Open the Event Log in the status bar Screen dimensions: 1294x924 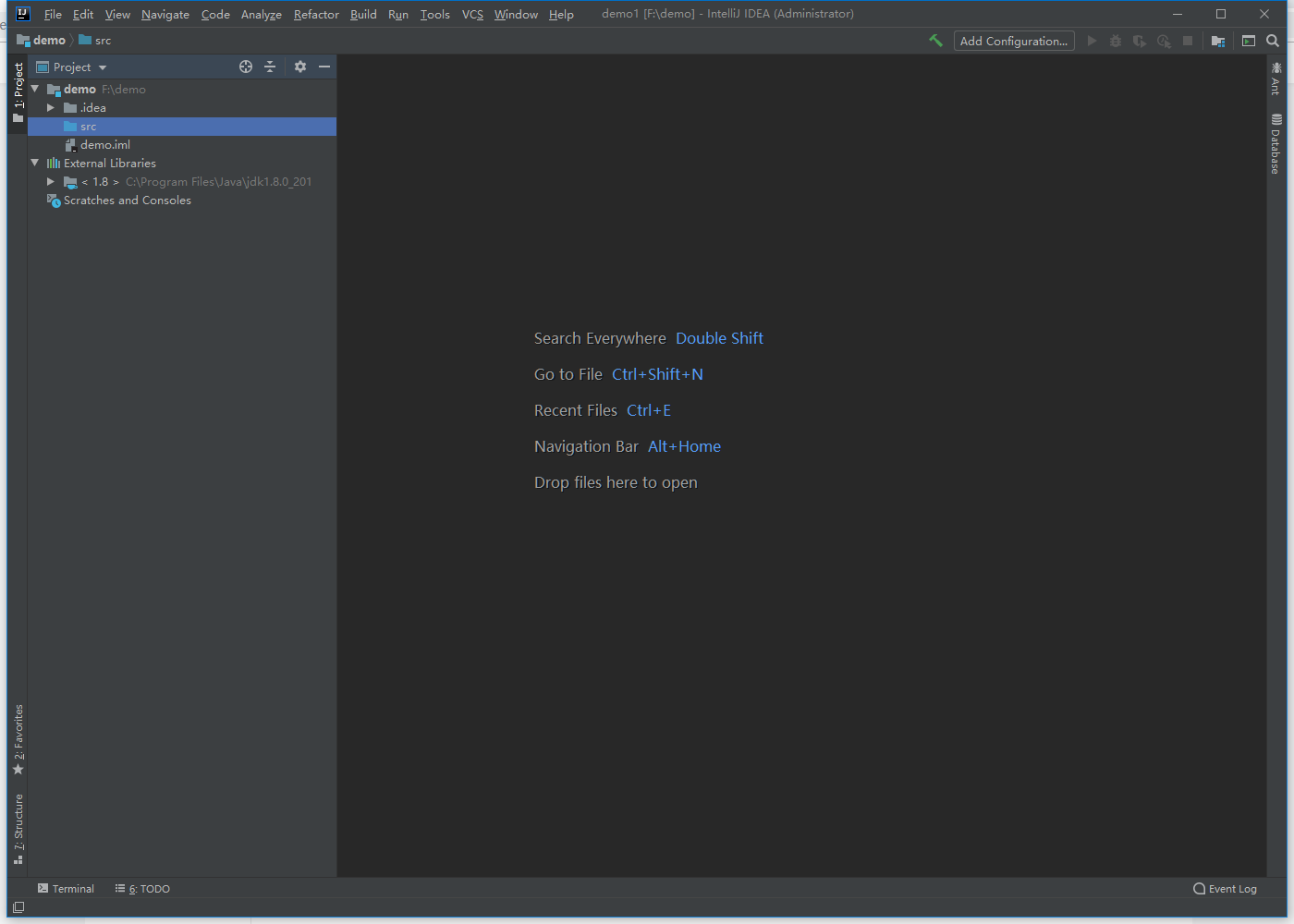[x=1225, y=889]
